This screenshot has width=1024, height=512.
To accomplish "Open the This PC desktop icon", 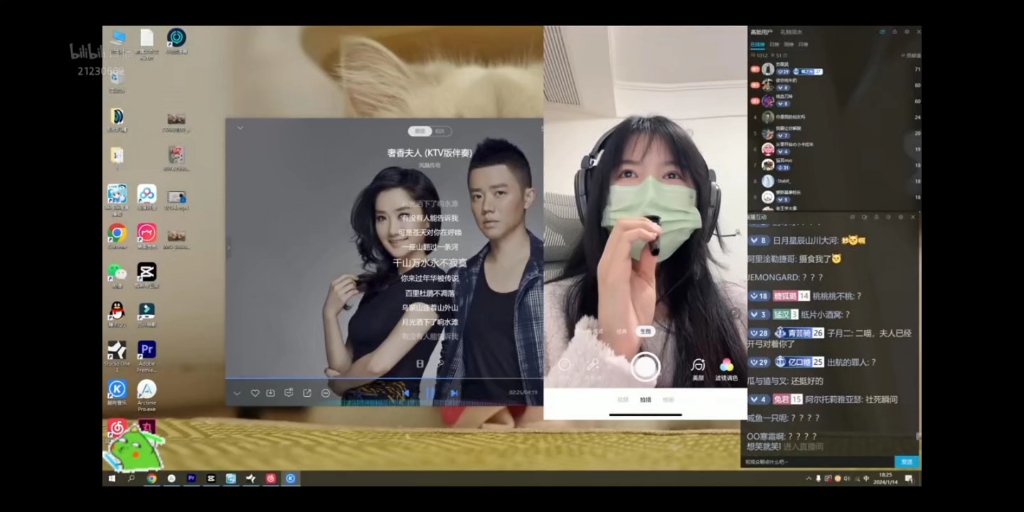I will coord(118,42).
